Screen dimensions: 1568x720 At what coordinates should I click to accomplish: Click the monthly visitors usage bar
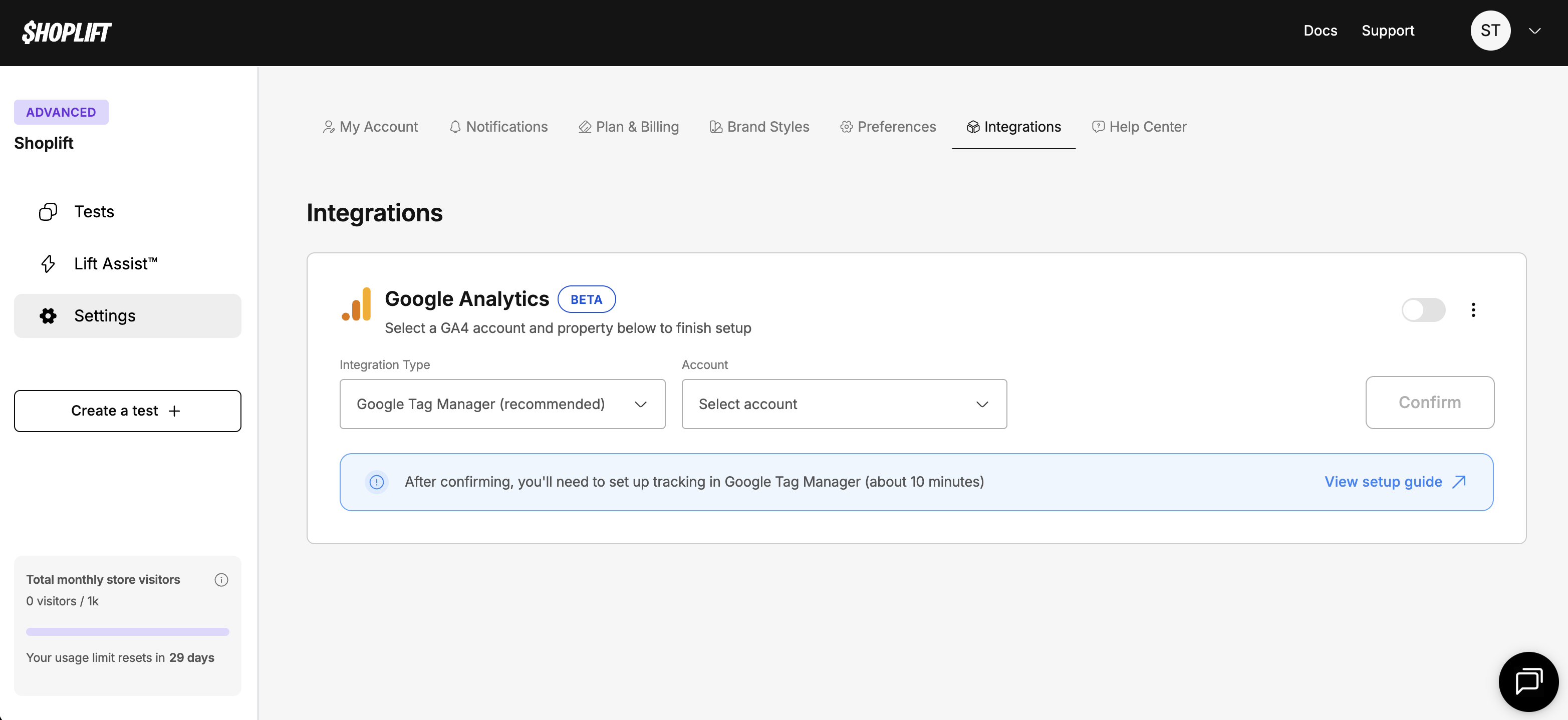point(127,632)
